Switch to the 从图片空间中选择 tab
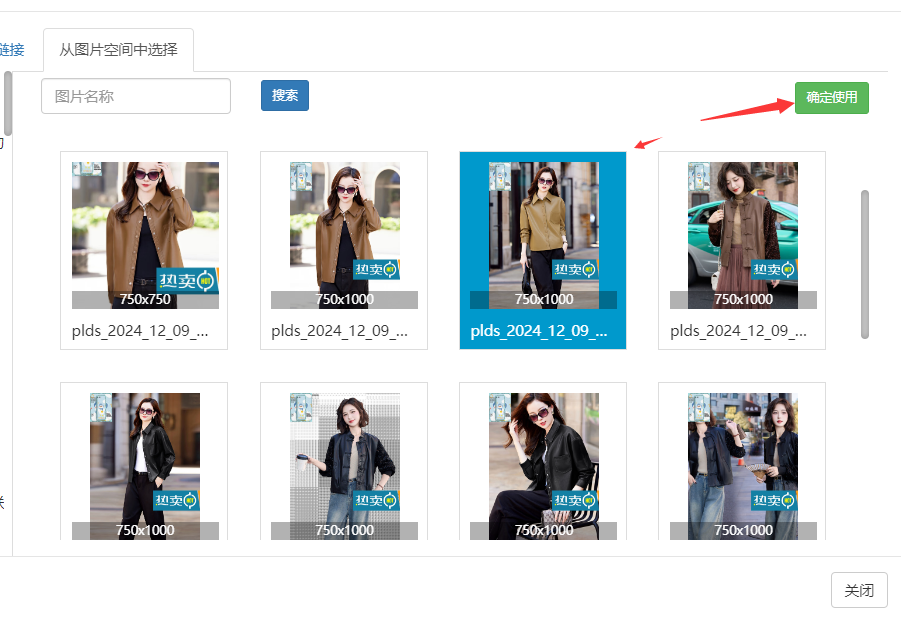 pyautogui.click(x=119, y=50)
